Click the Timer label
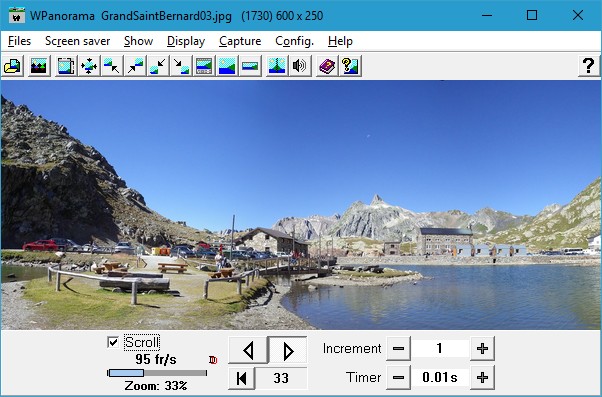The width and height of the screenshot is (602, 397). tap(364, 377)
